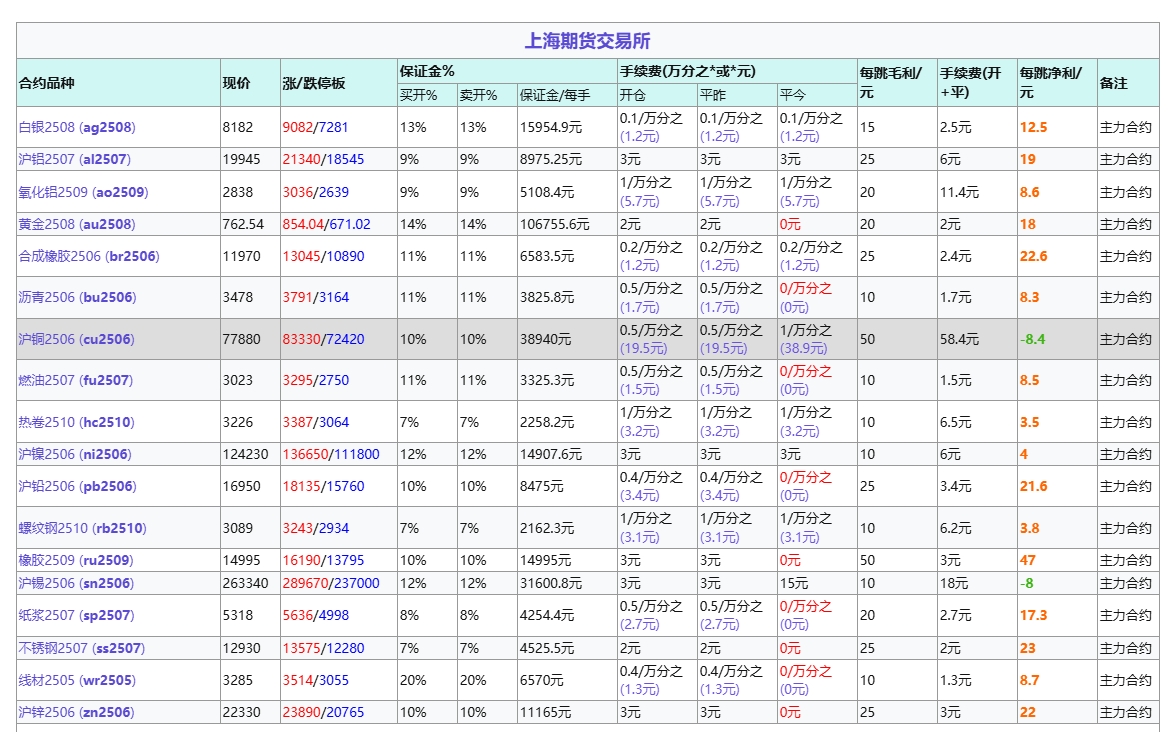Select the 沪镍 limit-down price 111800
This screenshot has width=1173, height=732.
[357, 455]
